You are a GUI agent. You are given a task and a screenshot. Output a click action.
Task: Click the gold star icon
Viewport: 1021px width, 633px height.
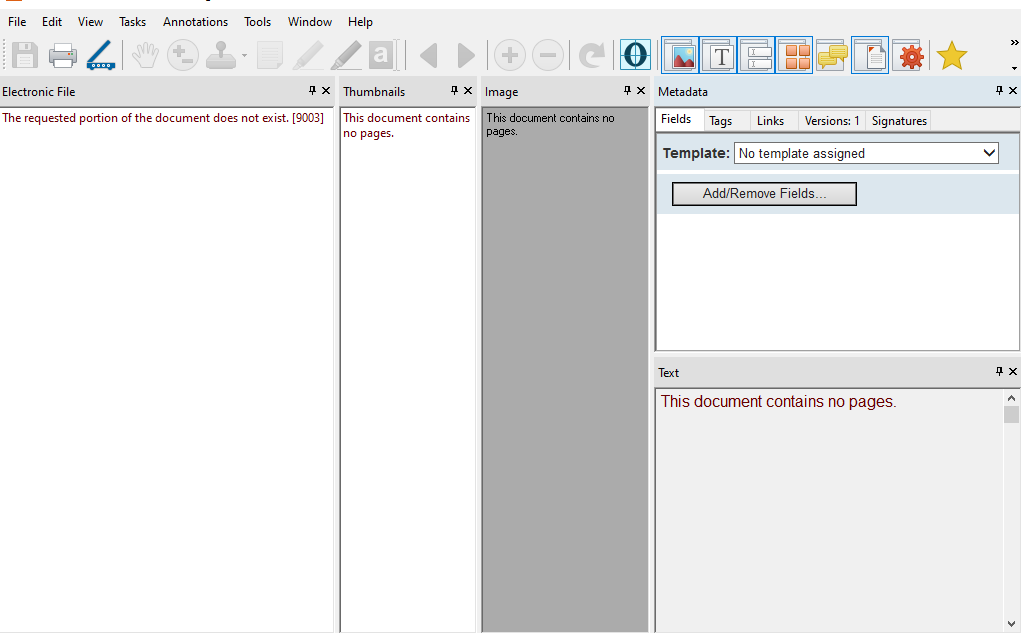(x=951, y=56)
